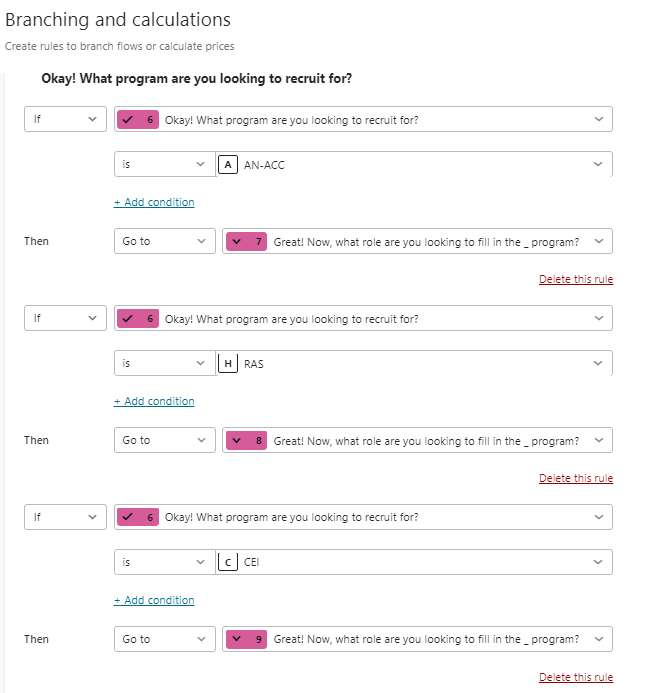
Task: Open the 'is' operator dropdown for AN-ACC
Action: pyautogui.click(x=164, y=164)
